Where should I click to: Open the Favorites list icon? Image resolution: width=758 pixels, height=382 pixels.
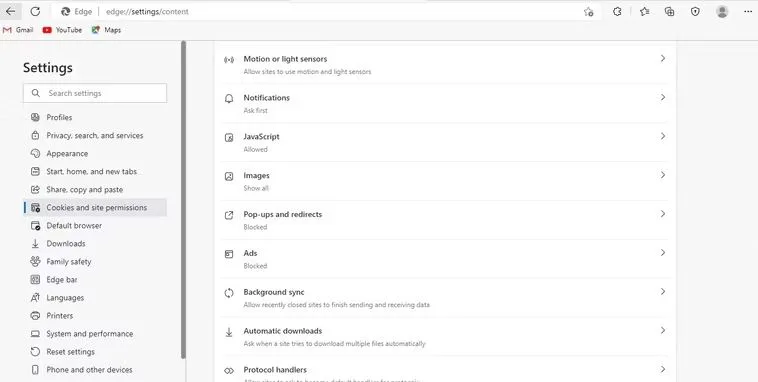pyautogui.click(x=644, y=12)
